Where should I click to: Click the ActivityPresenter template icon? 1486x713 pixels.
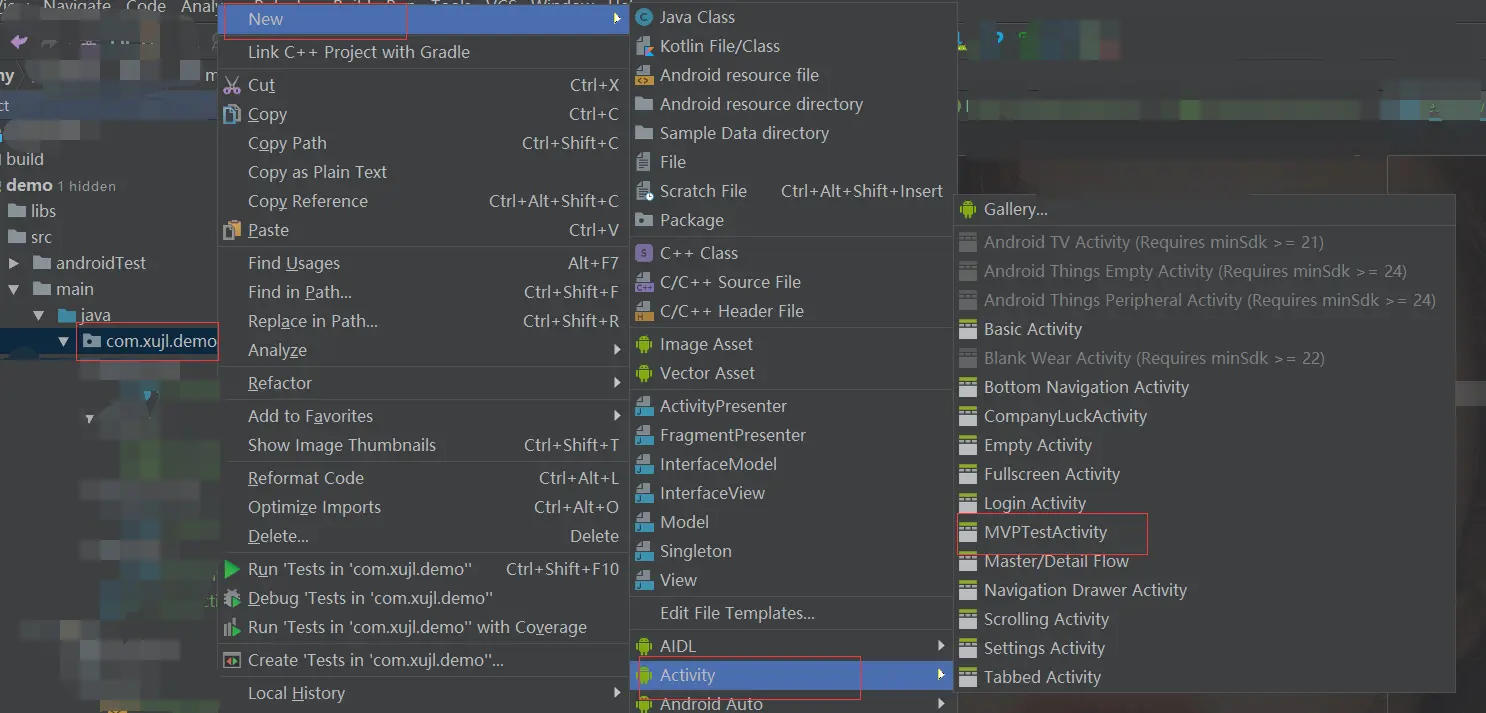click(x=644, y=406)
